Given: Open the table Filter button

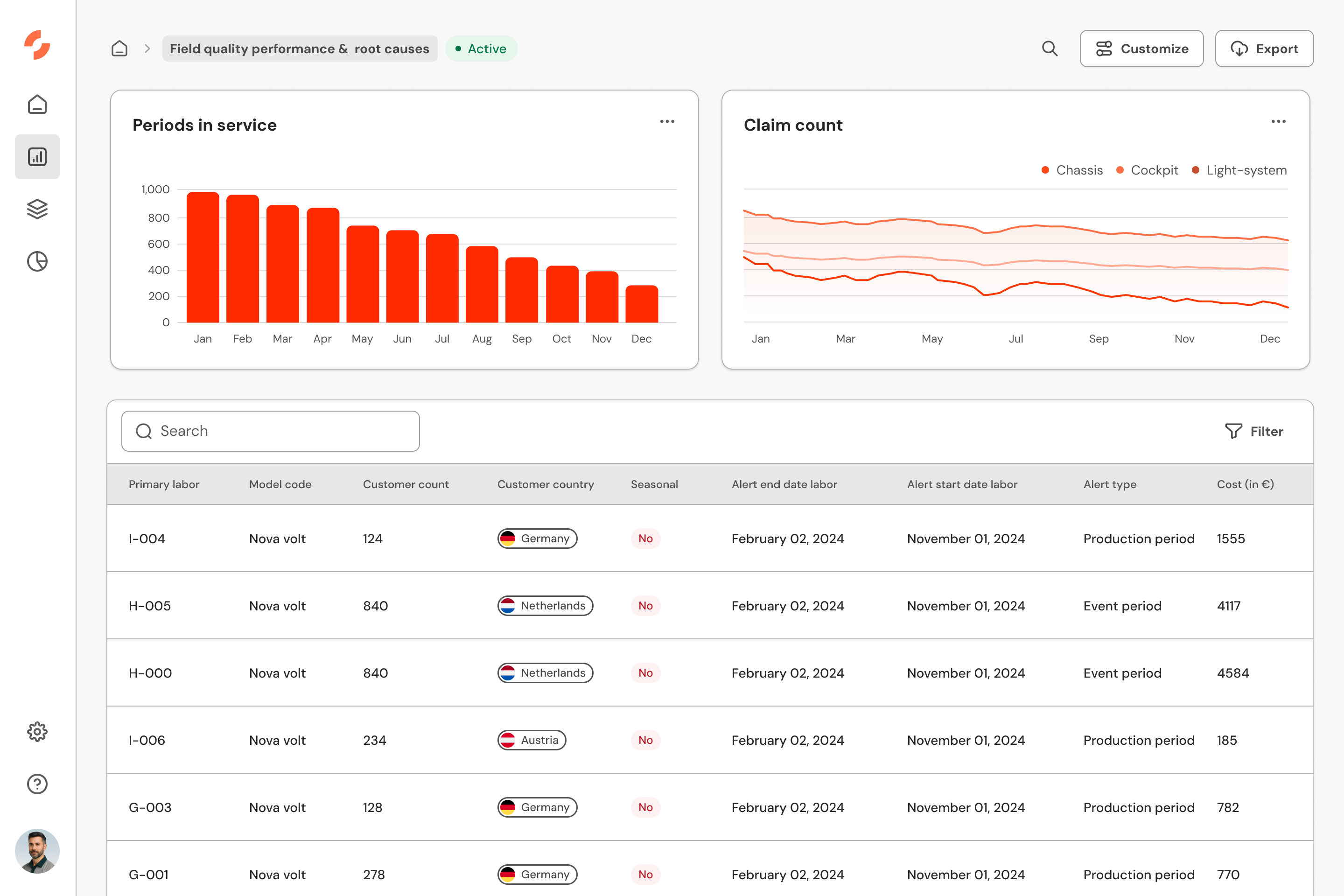Looking at the screenshot, I should (x=1254, y=431).
